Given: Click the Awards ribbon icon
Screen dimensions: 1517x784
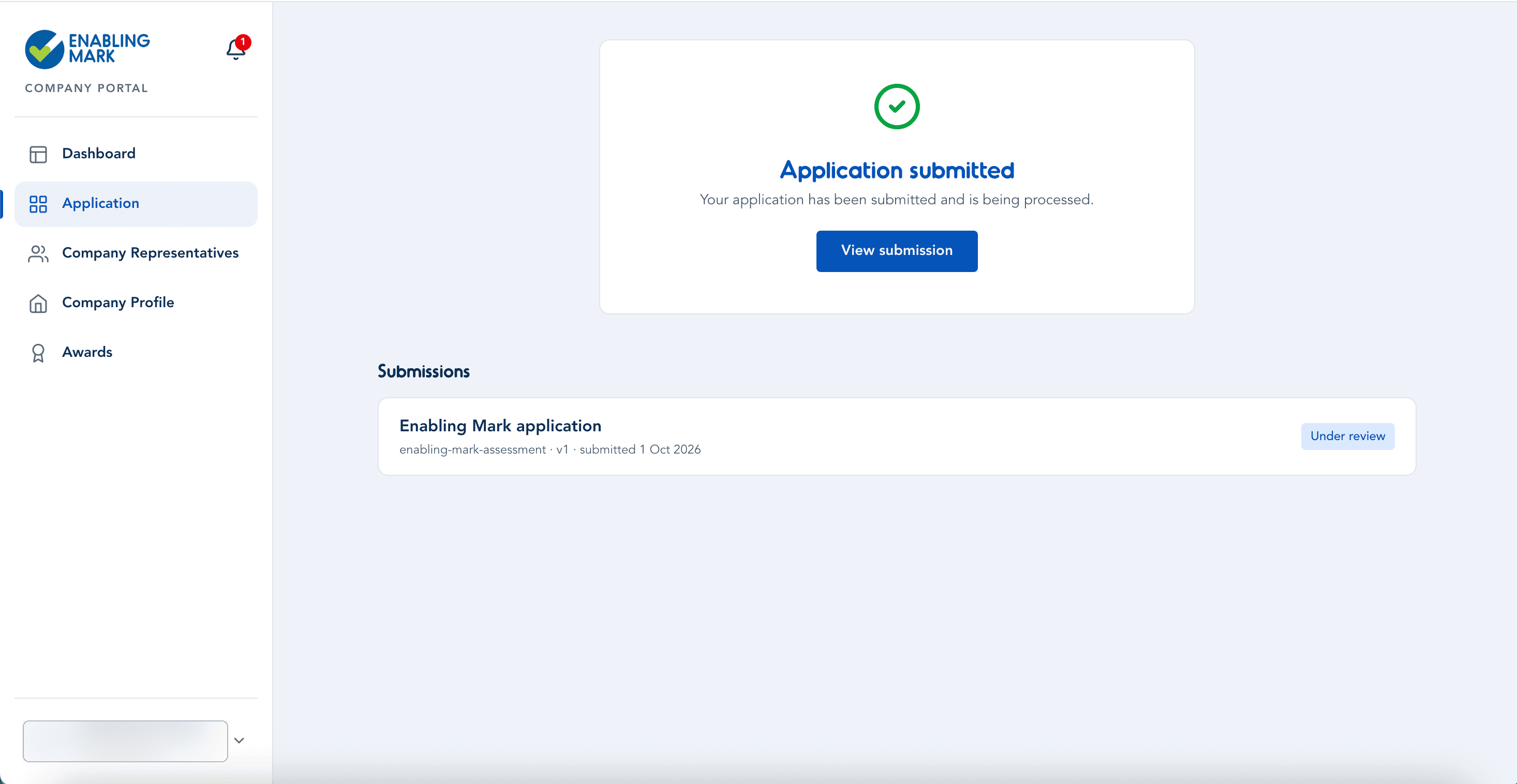Looking at the screenshot, I should [38, 353].
